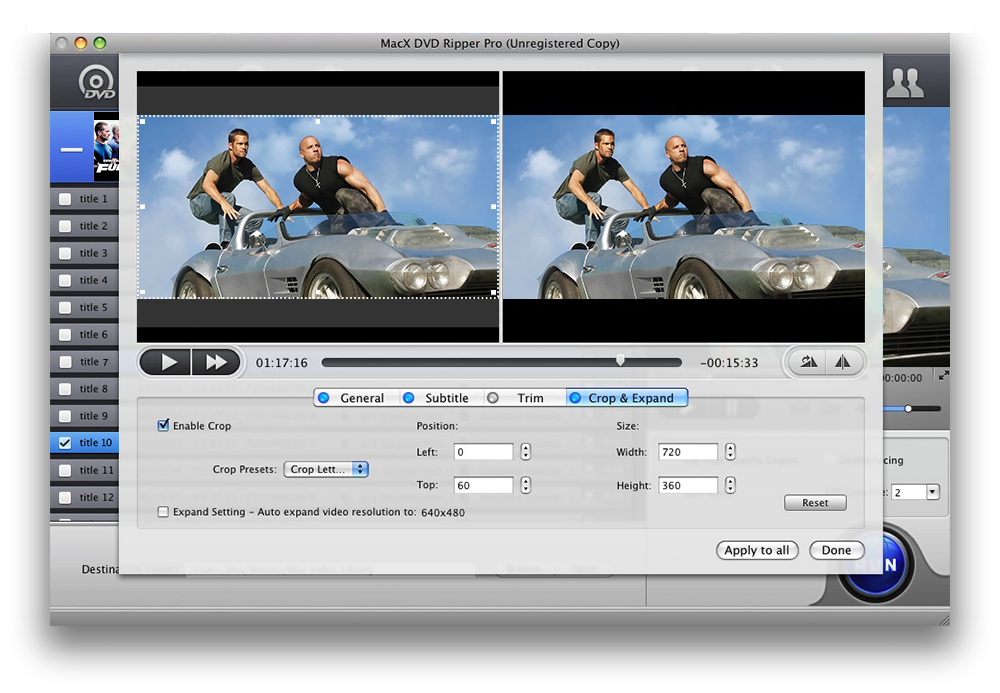Adjust the Left position stepper
This screenshot has height=693, width=1000.
click(x=526, y=452)
